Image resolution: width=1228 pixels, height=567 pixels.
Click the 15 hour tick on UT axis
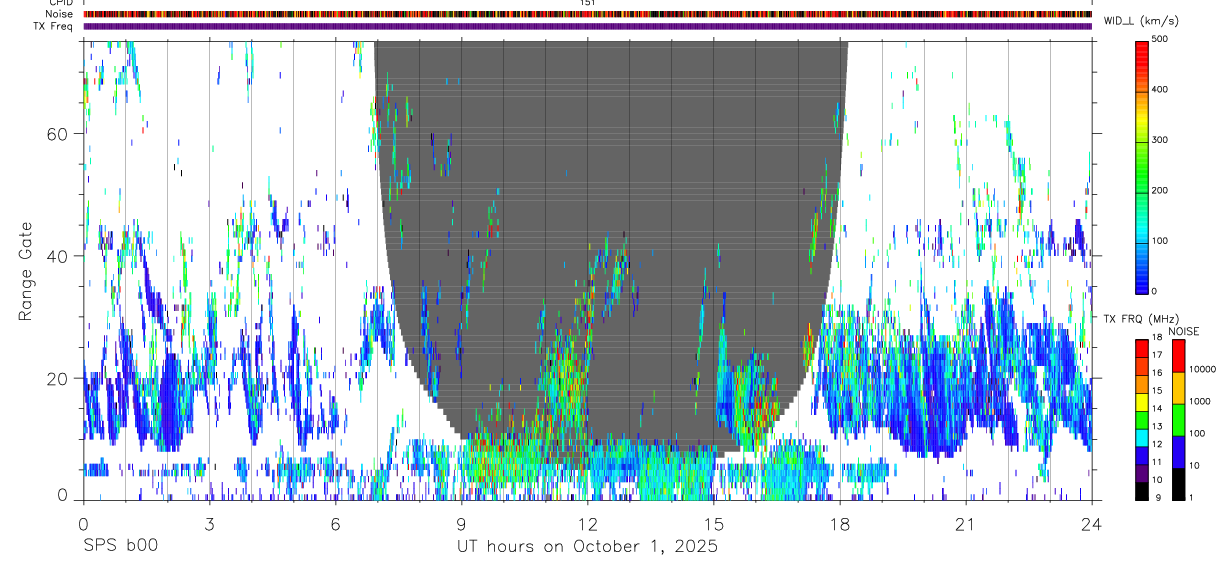[x=713, y=524]
